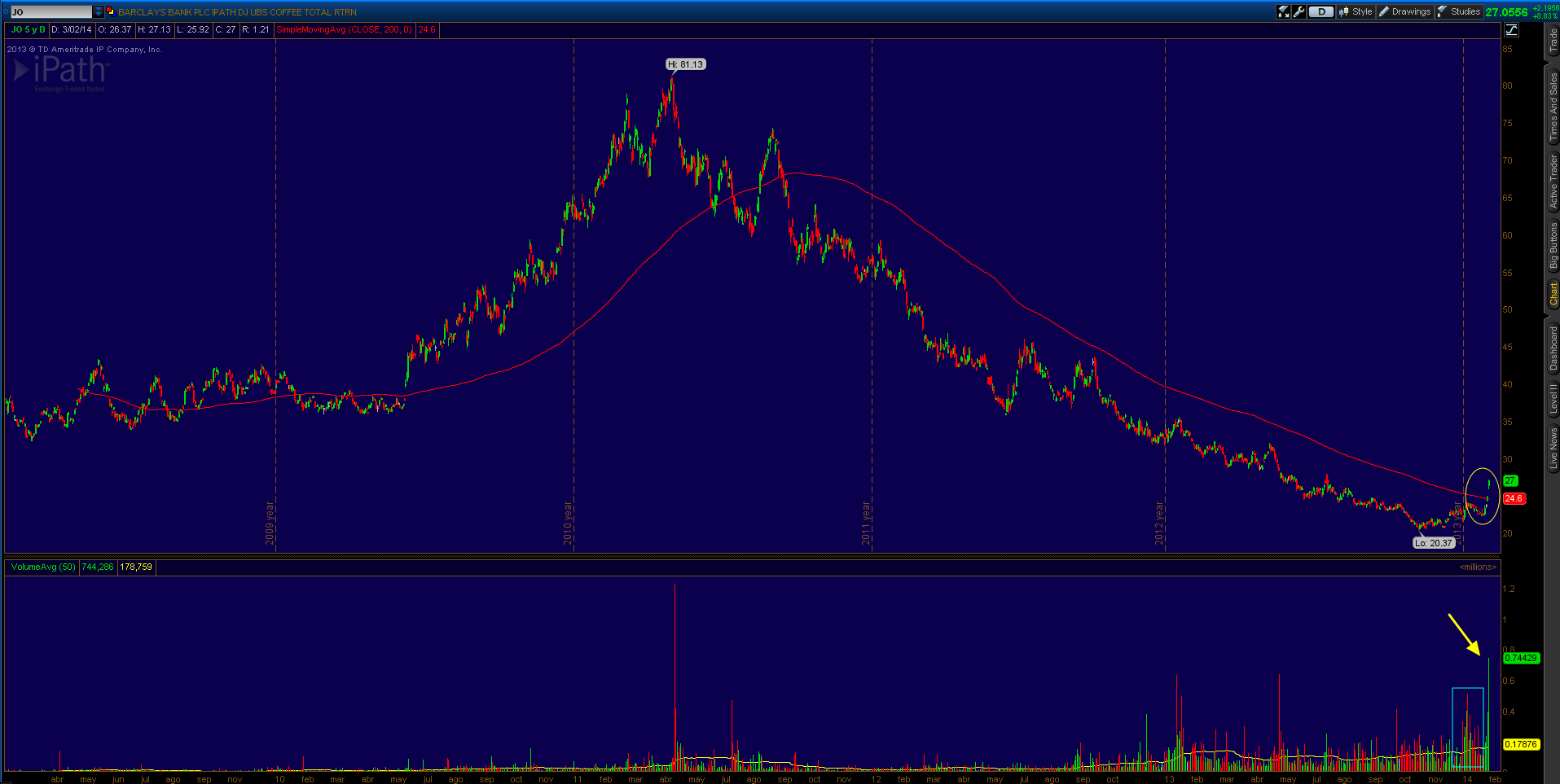Click the D daily timeframe button

point(1321,11)
